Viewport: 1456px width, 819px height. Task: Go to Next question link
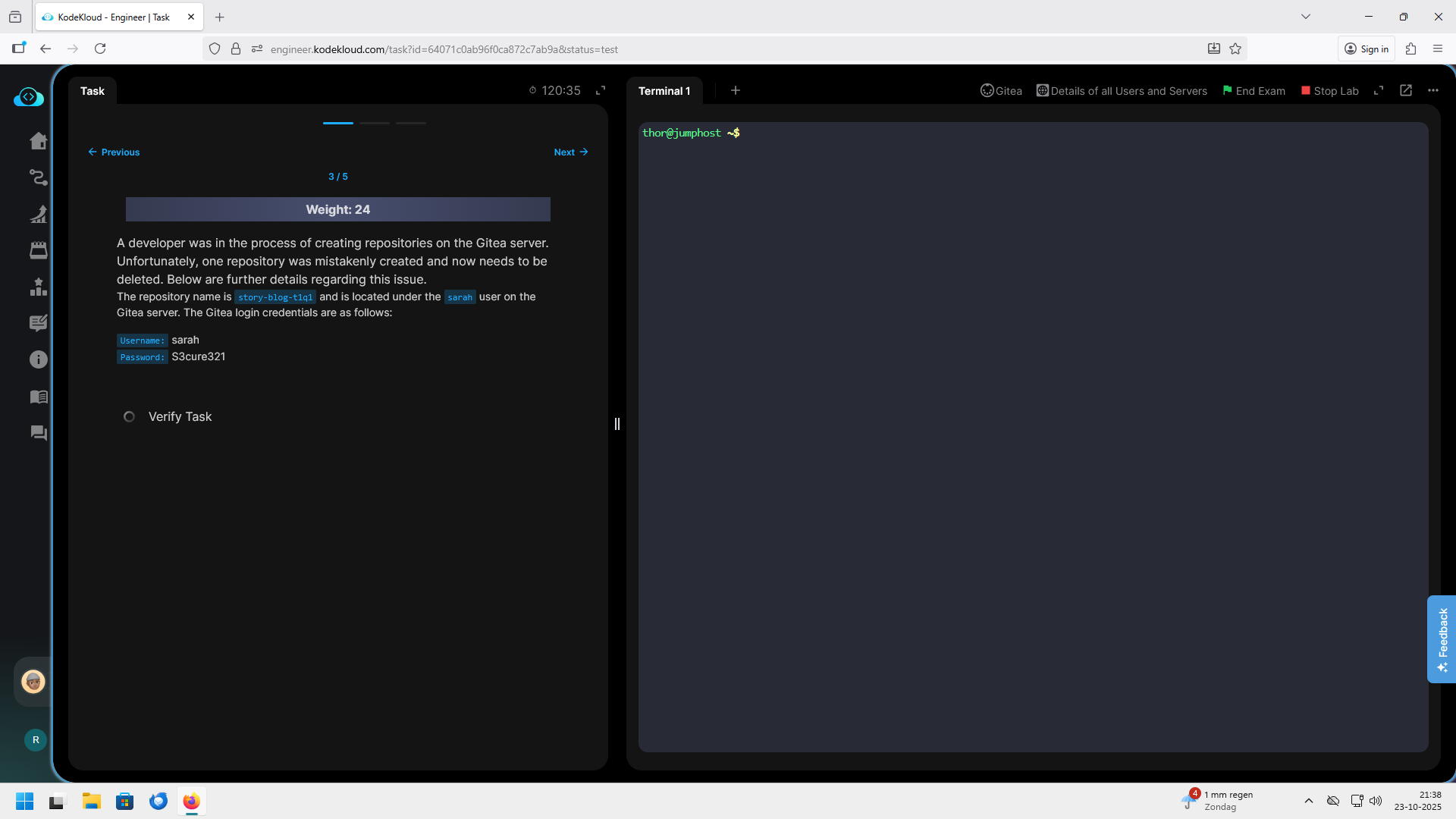coord(570,152)
